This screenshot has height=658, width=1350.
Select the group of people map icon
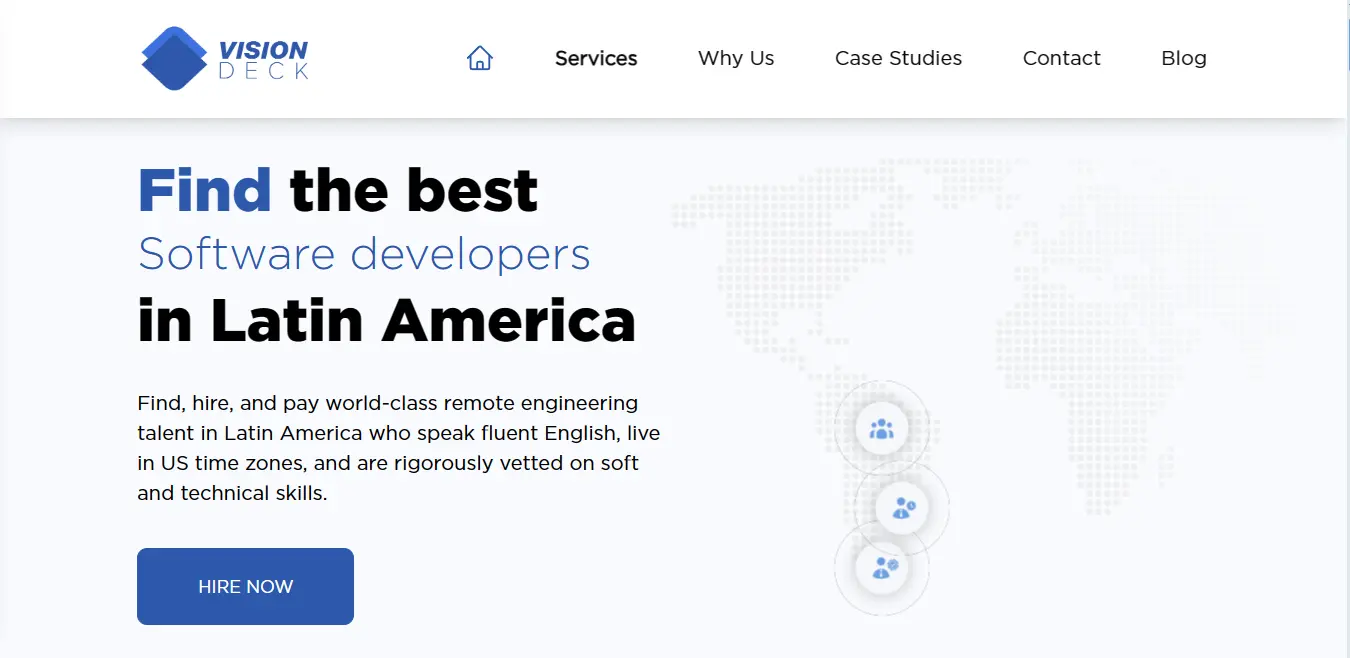[x=881, y=429]
